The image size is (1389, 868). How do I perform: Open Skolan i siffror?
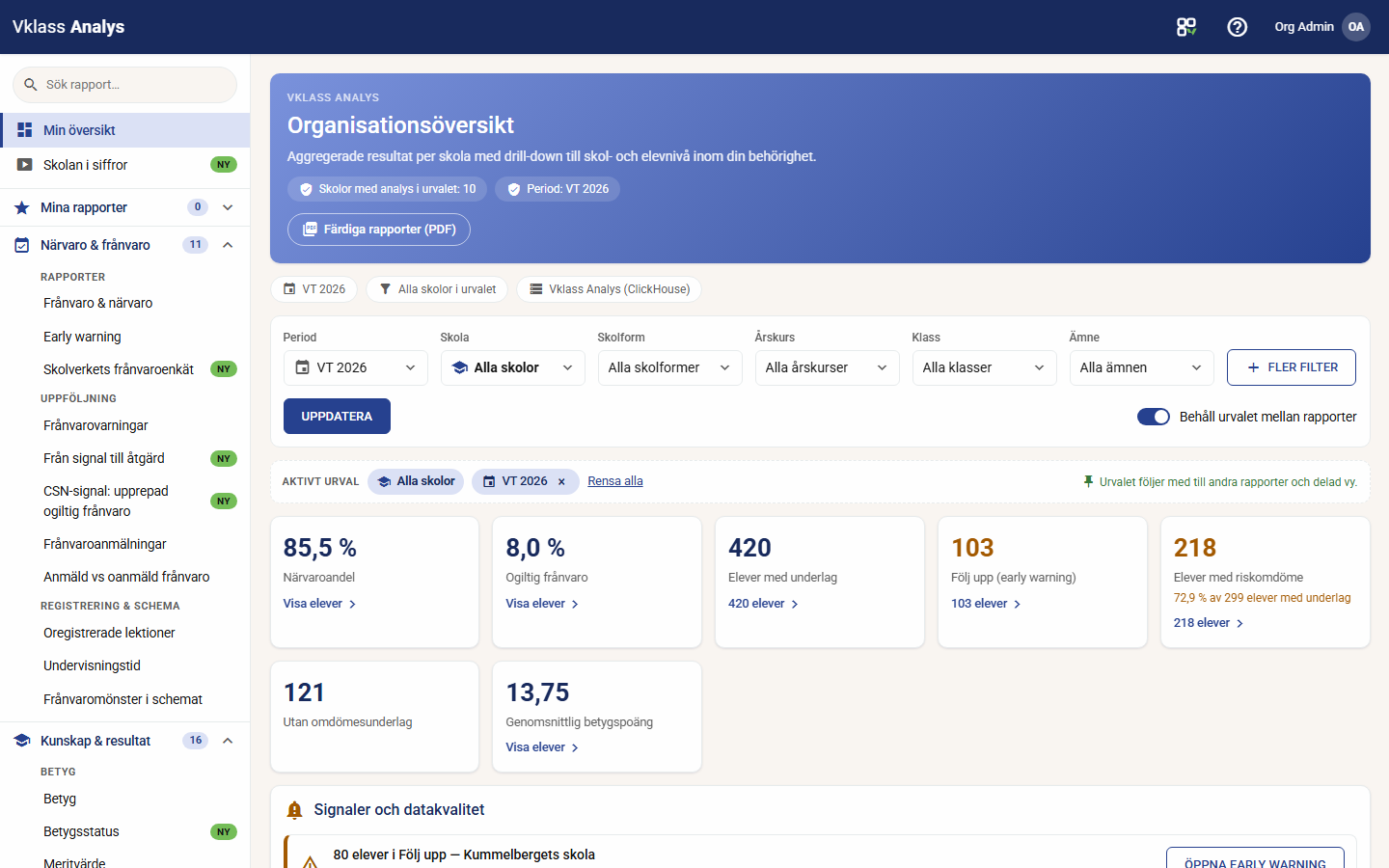tap(125, 165)
